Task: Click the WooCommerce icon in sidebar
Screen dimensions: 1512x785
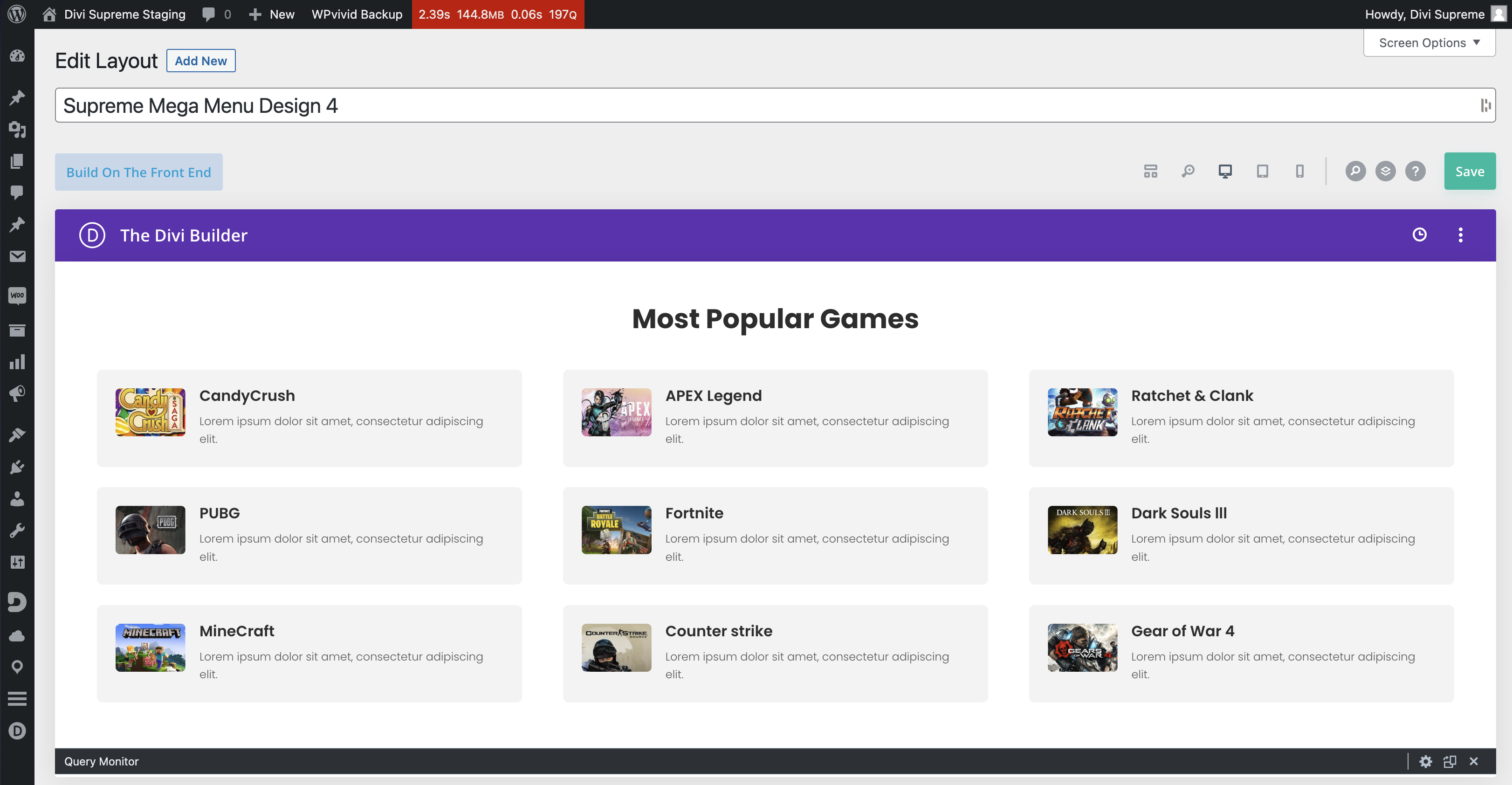Action: click(17, 296)
